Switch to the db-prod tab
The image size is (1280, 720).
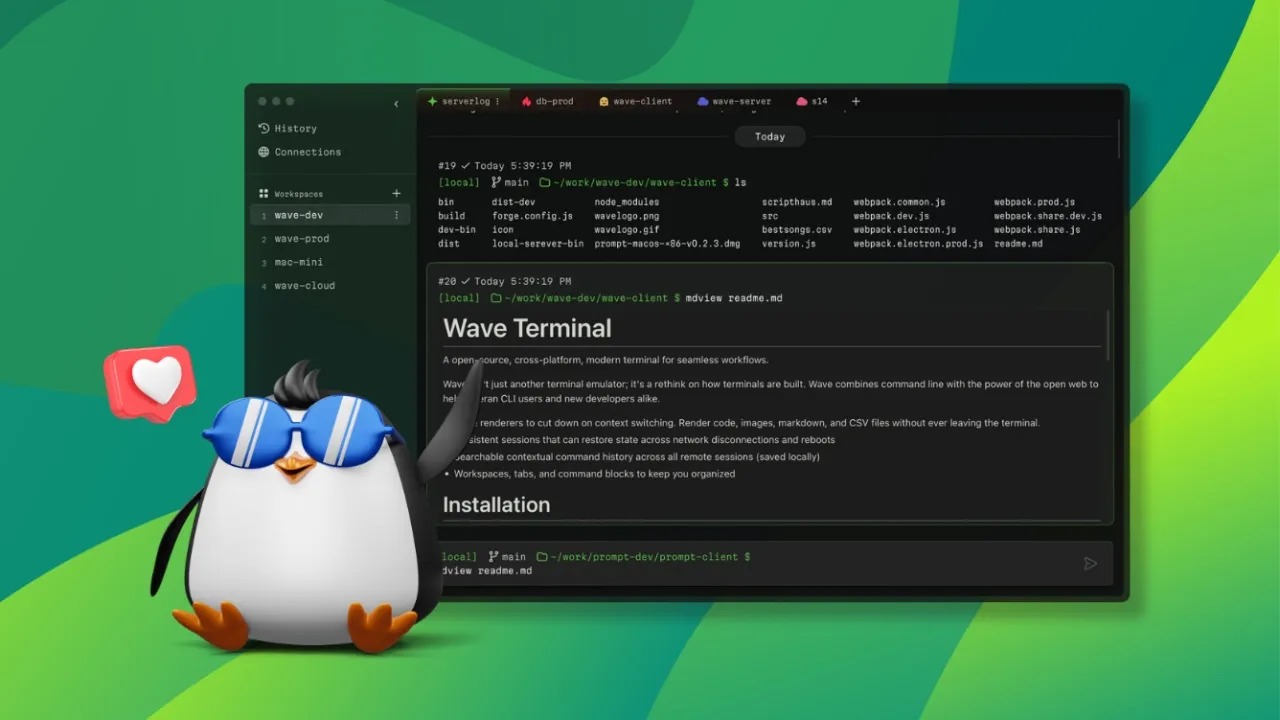[548, 101]
